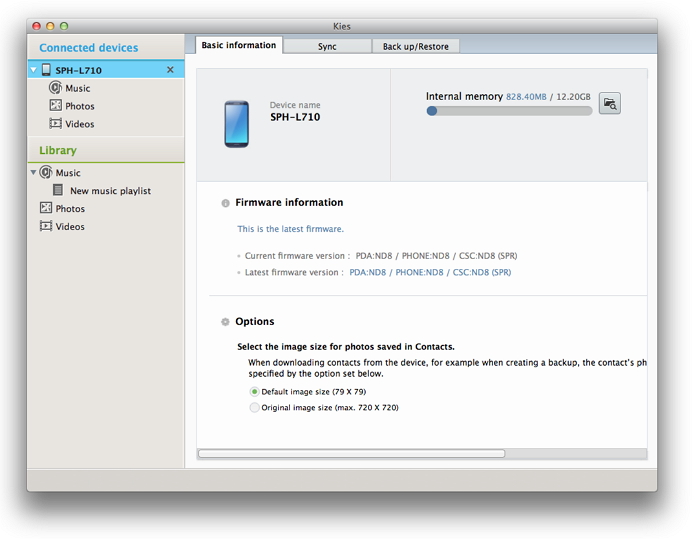Click the Library Music disc icon
The width and height of the screenshot is (700, 539).
tap(46, 172)
